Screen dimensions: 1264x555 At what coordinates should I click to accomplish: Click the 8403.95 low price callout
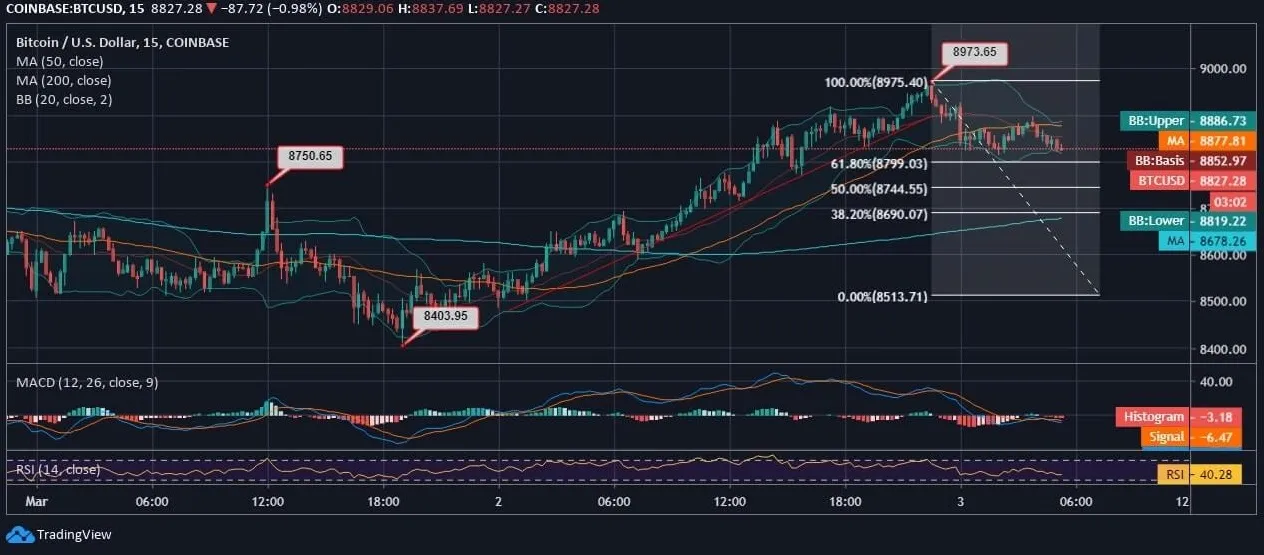click(446, 316)
